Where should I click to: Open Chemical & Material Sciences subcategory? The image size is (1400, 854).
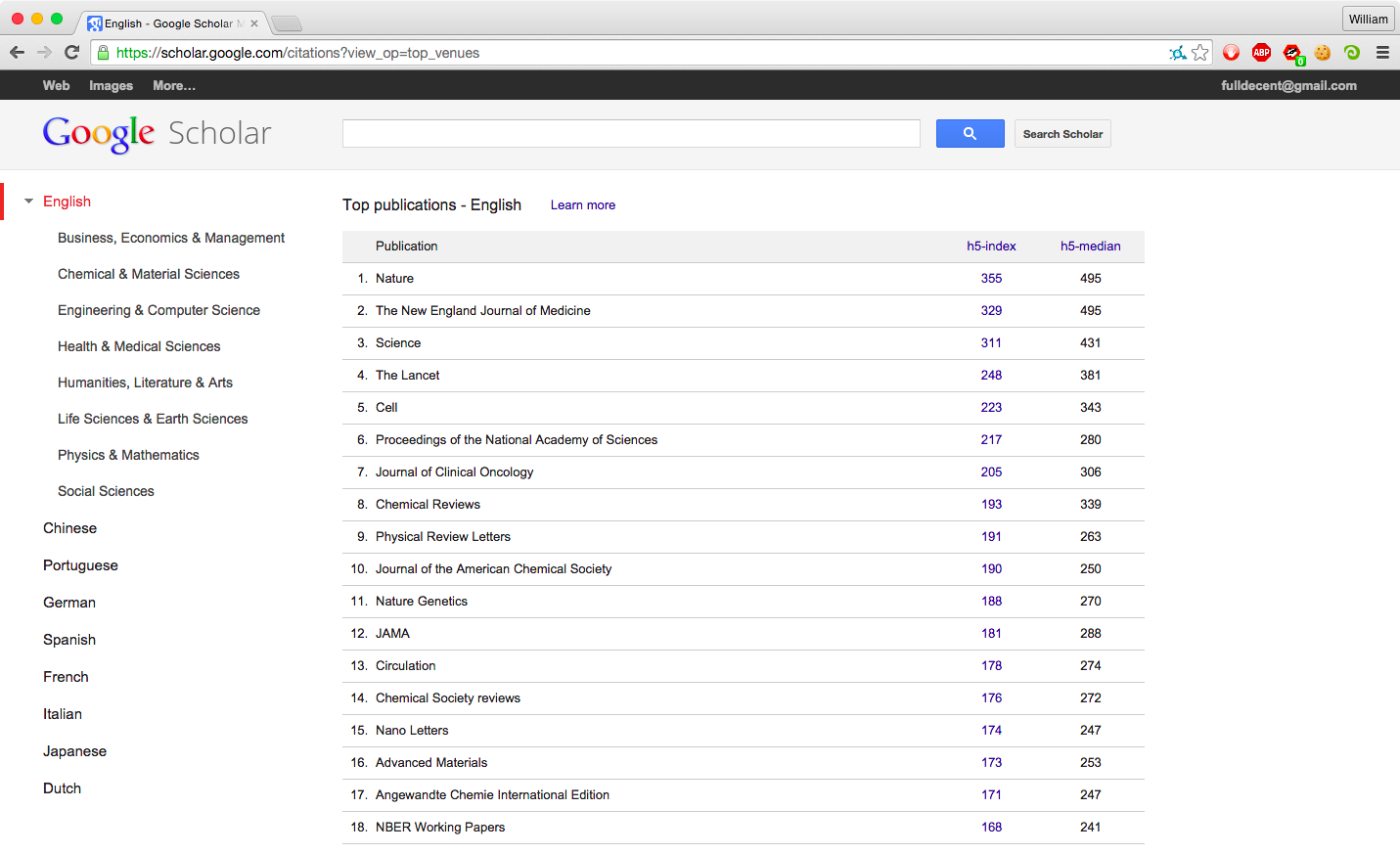149,274
